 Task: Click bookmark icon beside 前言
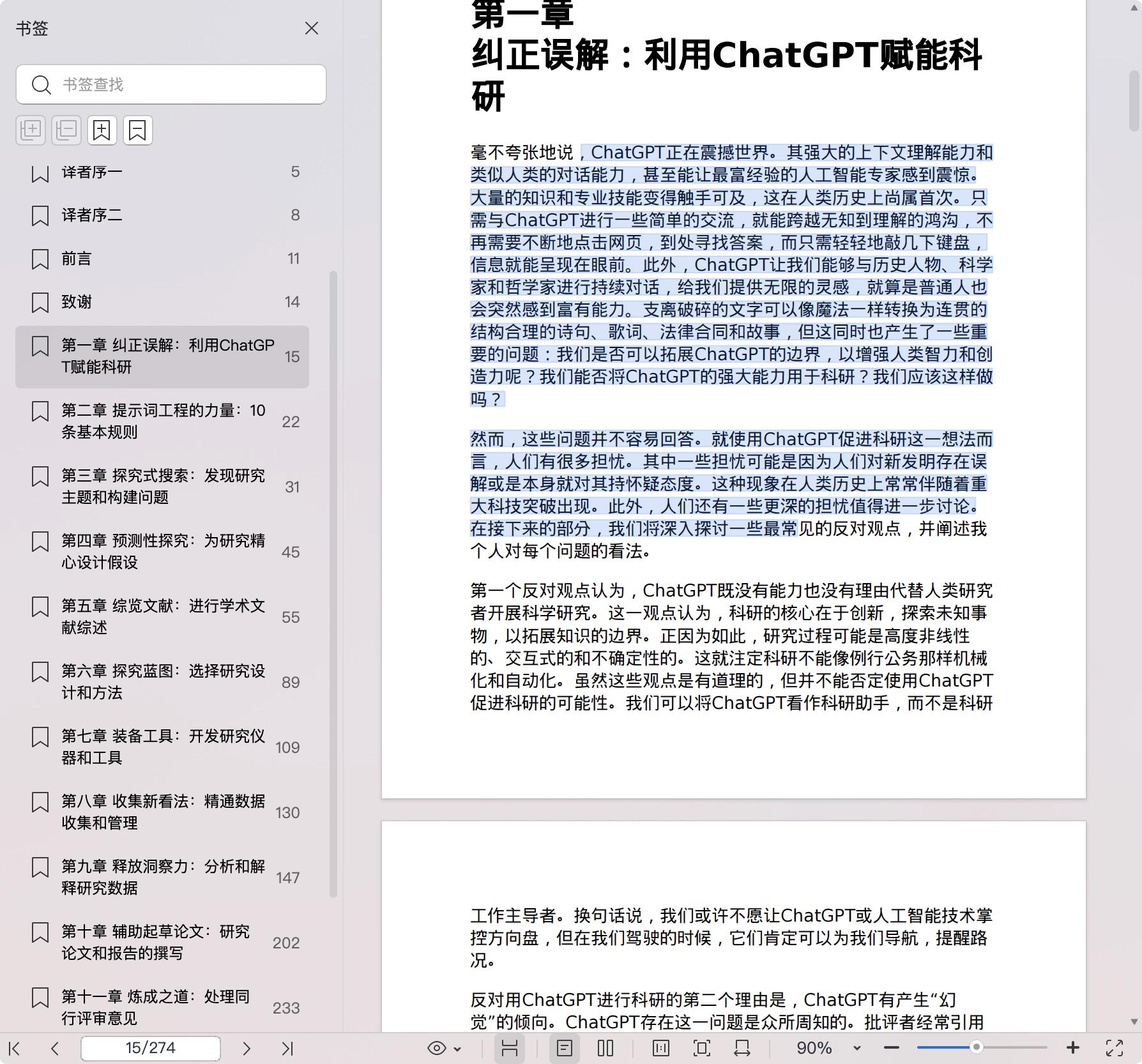[40, 259]
